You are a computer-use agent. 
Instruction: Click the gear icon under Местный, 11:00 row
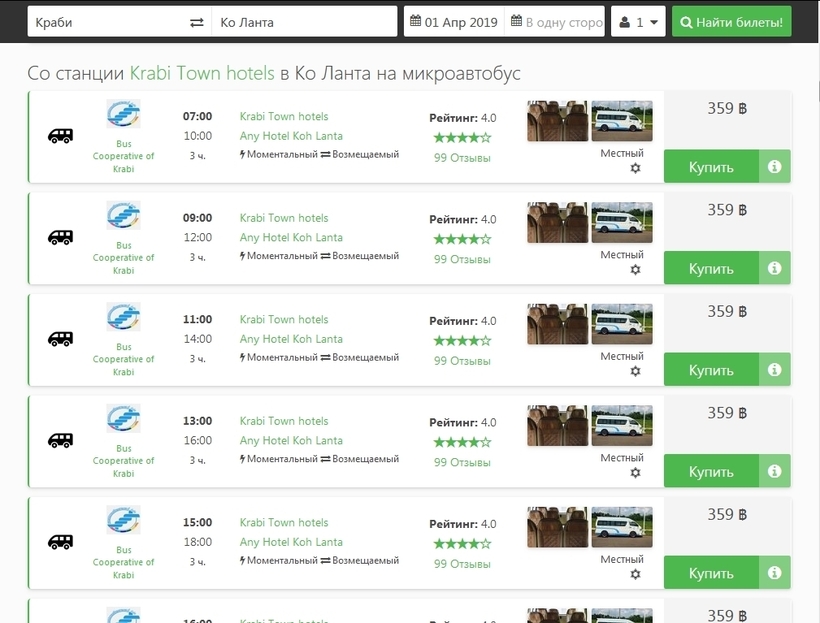(635, 371)
